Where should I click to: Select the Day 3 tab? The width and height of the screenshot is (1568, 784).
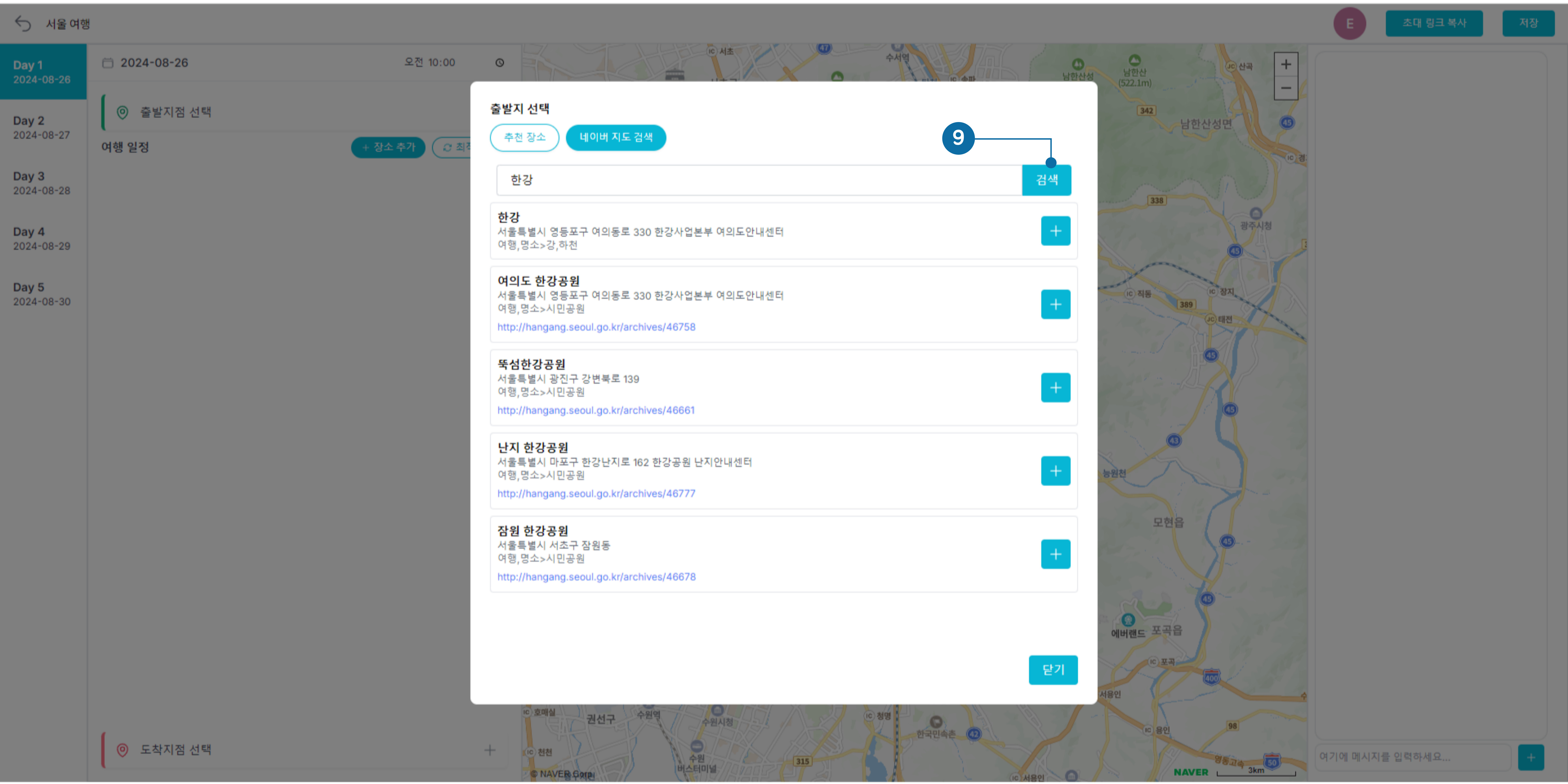[43, 183]
